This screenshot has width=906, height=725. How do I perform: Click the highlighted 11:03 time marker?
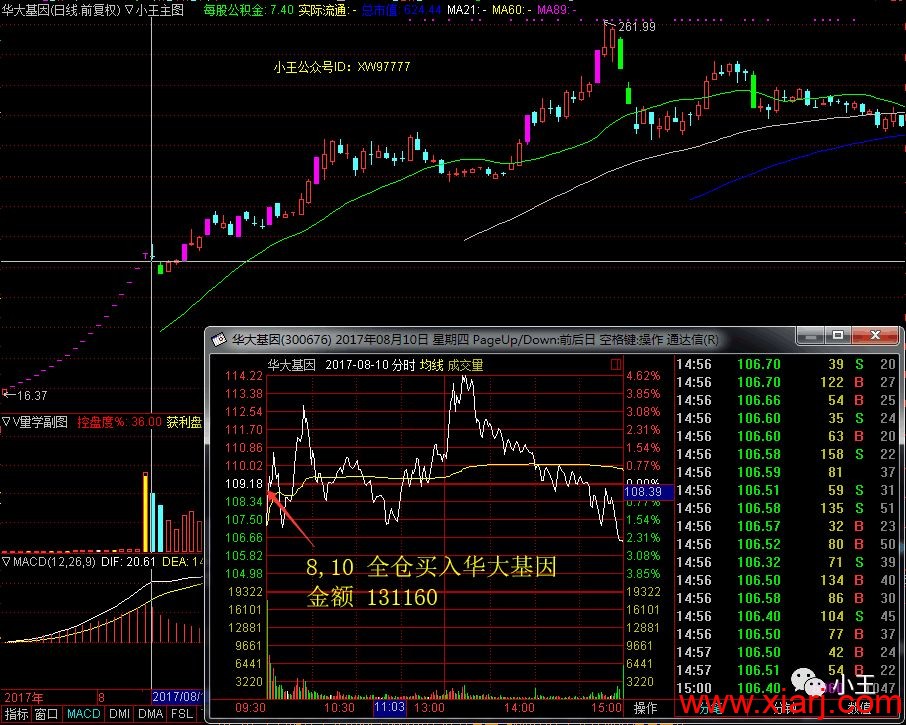389,708
